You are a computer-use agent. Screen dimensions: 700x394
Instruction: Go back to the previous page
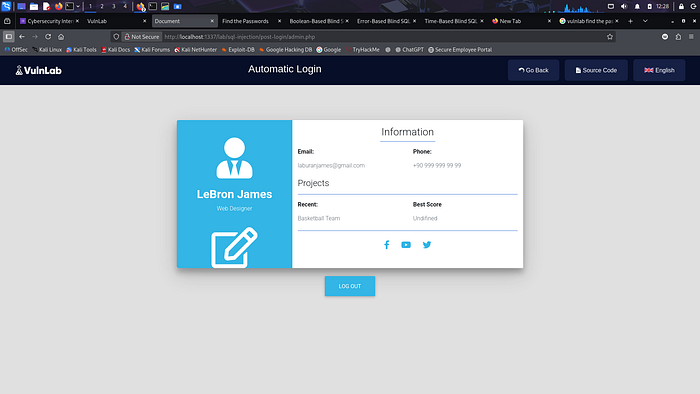coord(22,37)
